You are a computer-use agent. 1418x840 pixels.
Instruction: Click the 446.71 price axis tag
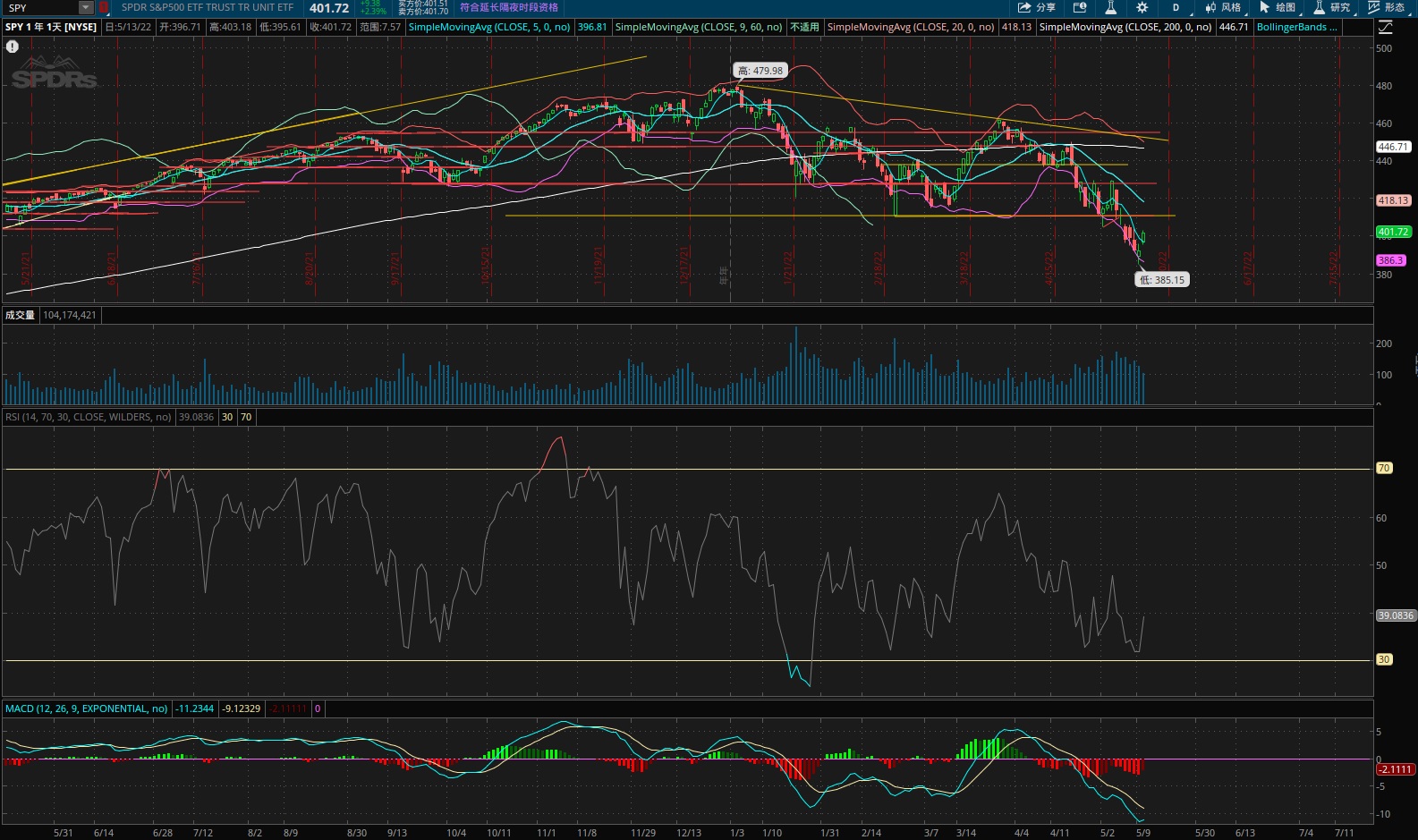point(1393,147)
